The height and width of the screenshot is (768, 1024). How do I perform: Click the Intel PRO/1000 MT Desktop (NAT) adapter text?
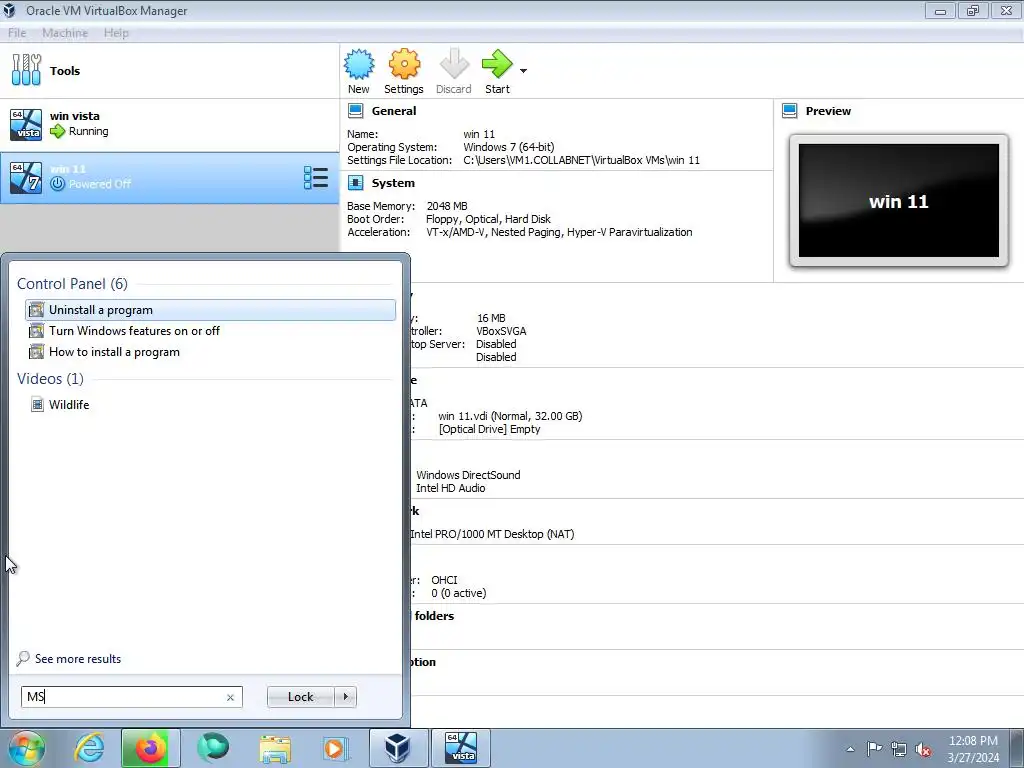[x=492, y=534]
